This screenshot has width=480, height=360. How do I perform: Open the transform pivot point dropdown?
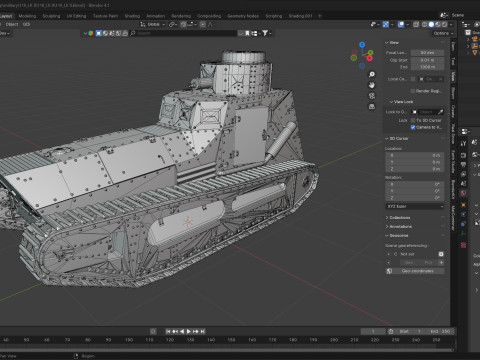pos(172,24)
